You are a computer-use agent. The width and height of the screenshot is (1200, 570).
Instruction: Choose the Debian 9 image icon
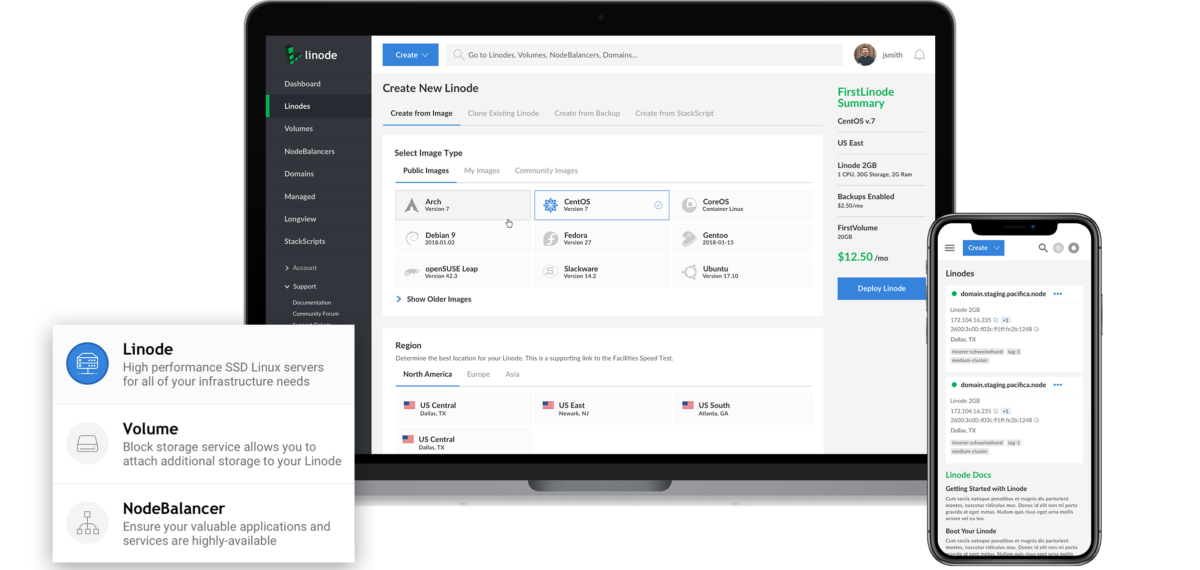pyautogui.click(x=412, y=239)
